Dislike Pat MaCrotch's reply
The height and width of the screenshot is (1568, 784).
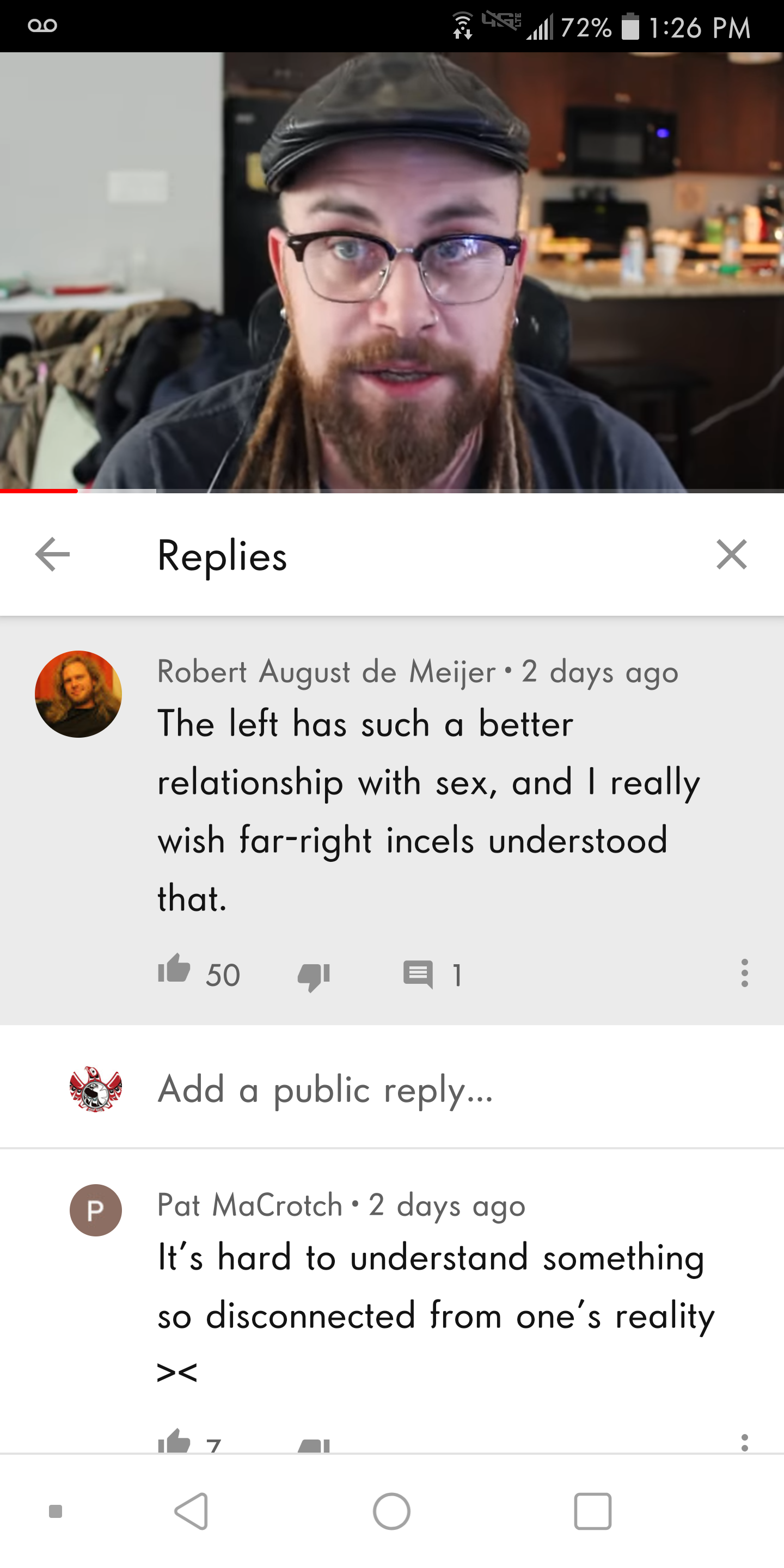click(314, 1445)
